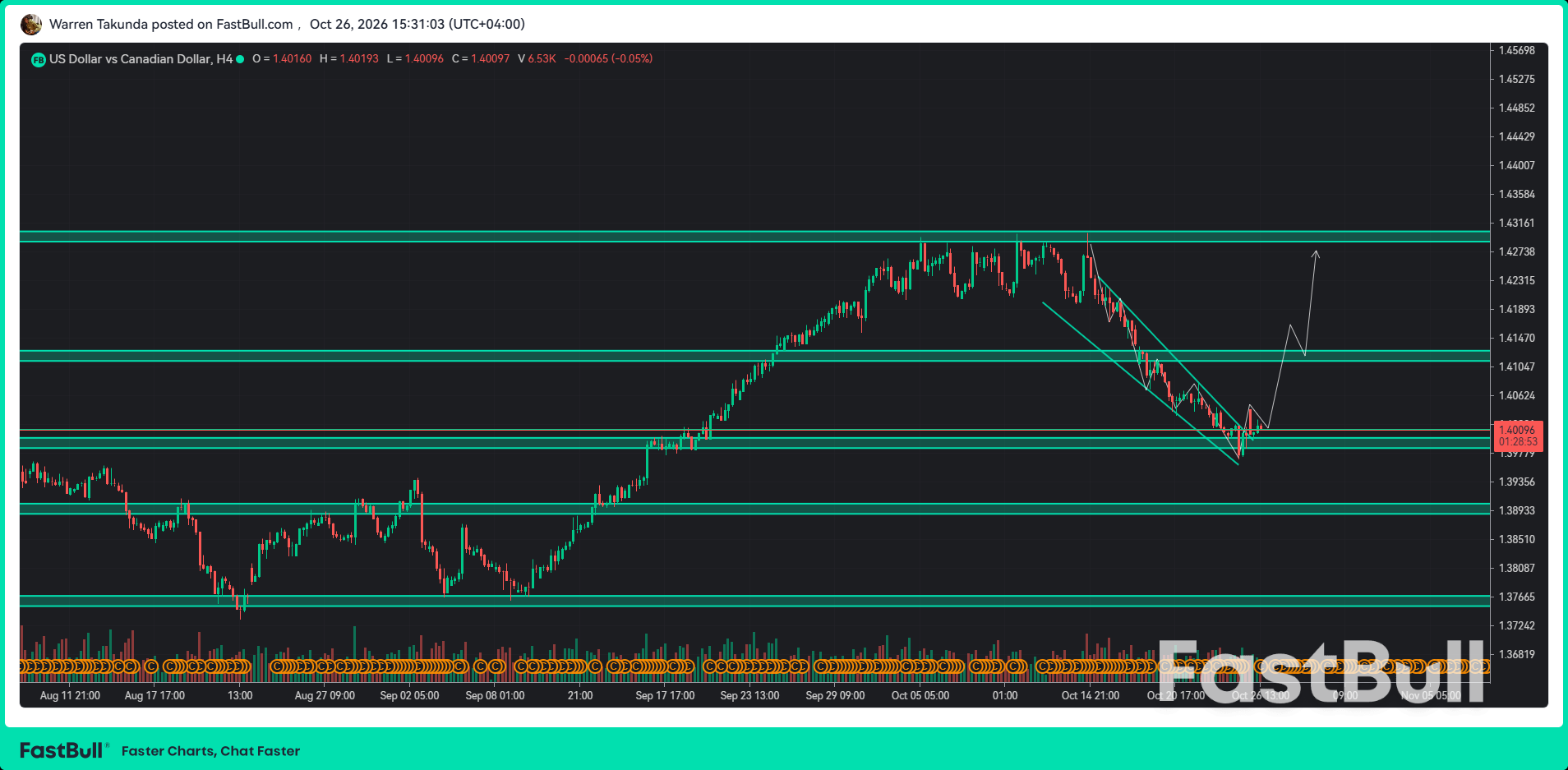Click the 1.45698 price axis label
Screen dimensions: 1568x770
tap(1516, 51)
